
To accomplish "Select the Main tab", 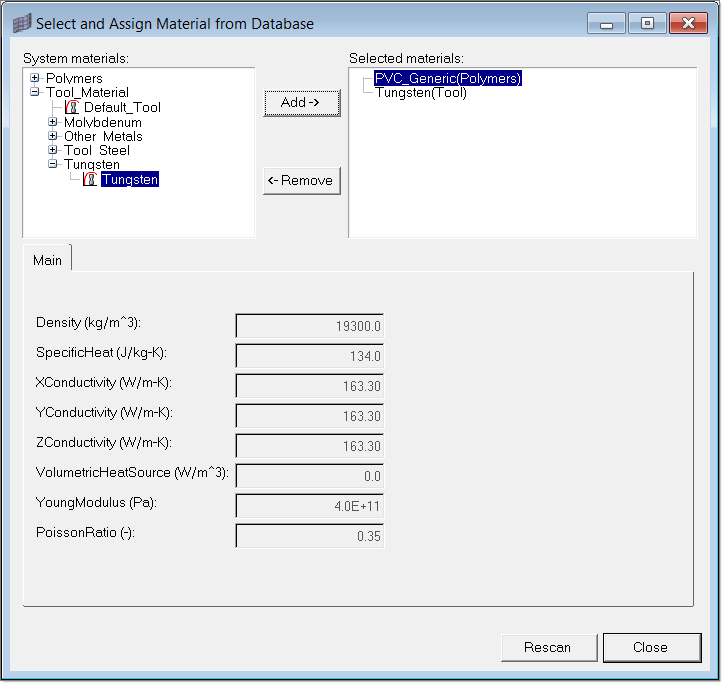I will 47,260.
